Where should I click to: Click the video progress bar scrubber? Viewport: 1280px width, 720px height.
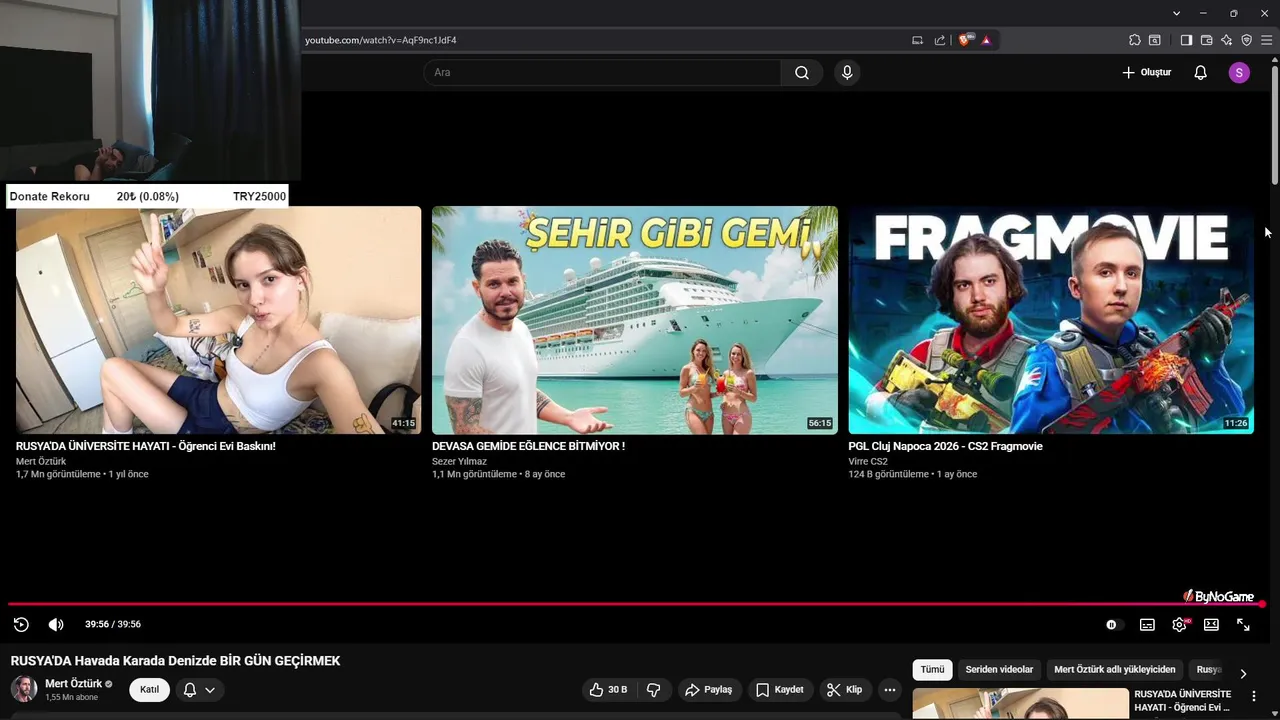coord(1262,604)
